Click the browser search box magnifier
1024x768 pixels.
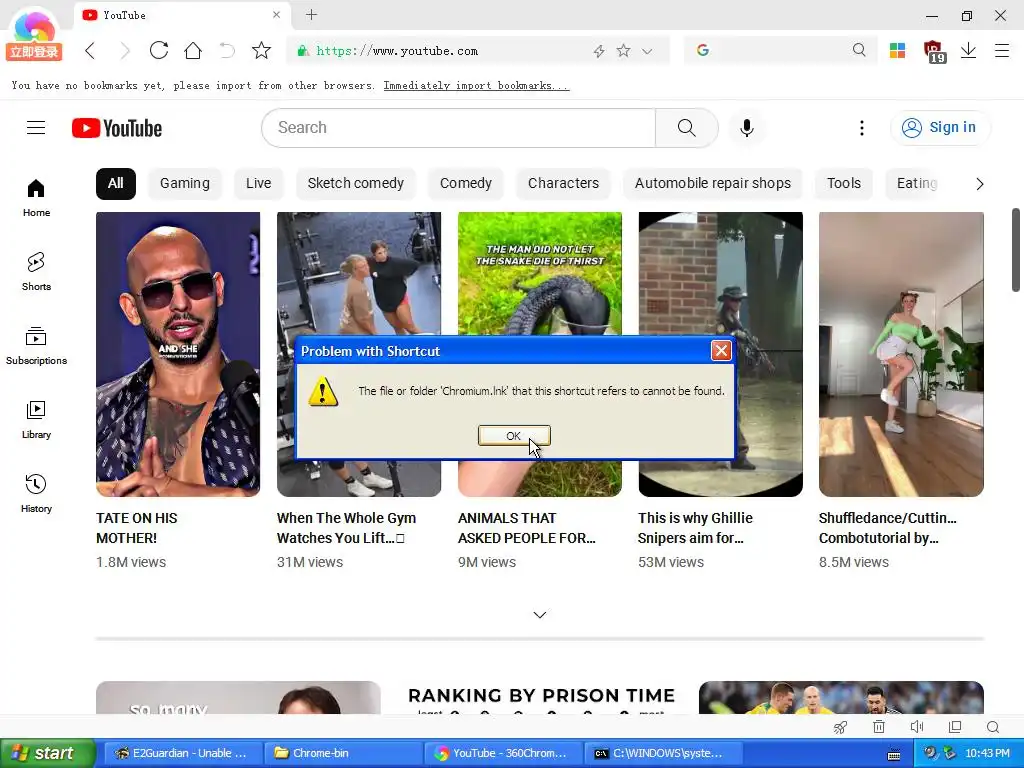click(x=859, y=50)
